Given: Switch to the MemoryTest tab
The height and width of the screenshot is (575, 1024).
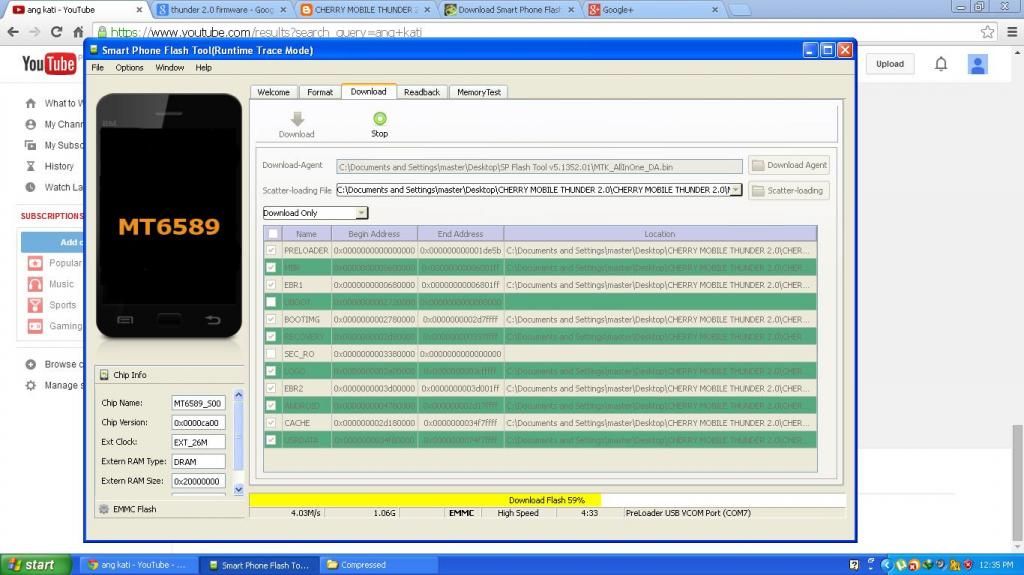Looking at the screenshot, I should (x=479, y=92).
